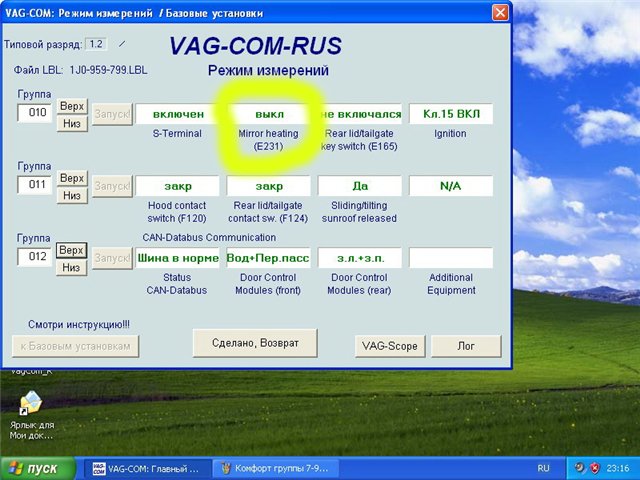Click the RU language indicator
This screenshot has height=480, width=640.
click(543, 469)
